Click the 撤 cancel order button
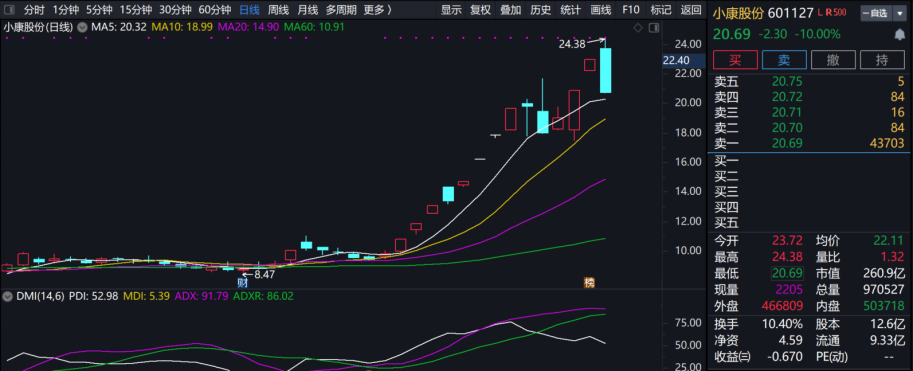Image resolution: width=913 pixels, height=371 pixels. (x=833, y=60)
